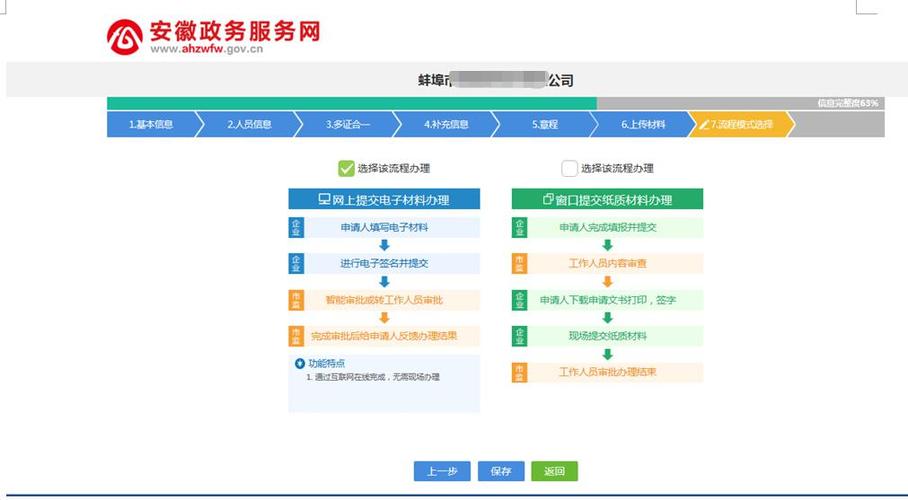Screen dimensions: 908x500
Task: Switch to step 3.多证合一
Action: pos(348,124)
